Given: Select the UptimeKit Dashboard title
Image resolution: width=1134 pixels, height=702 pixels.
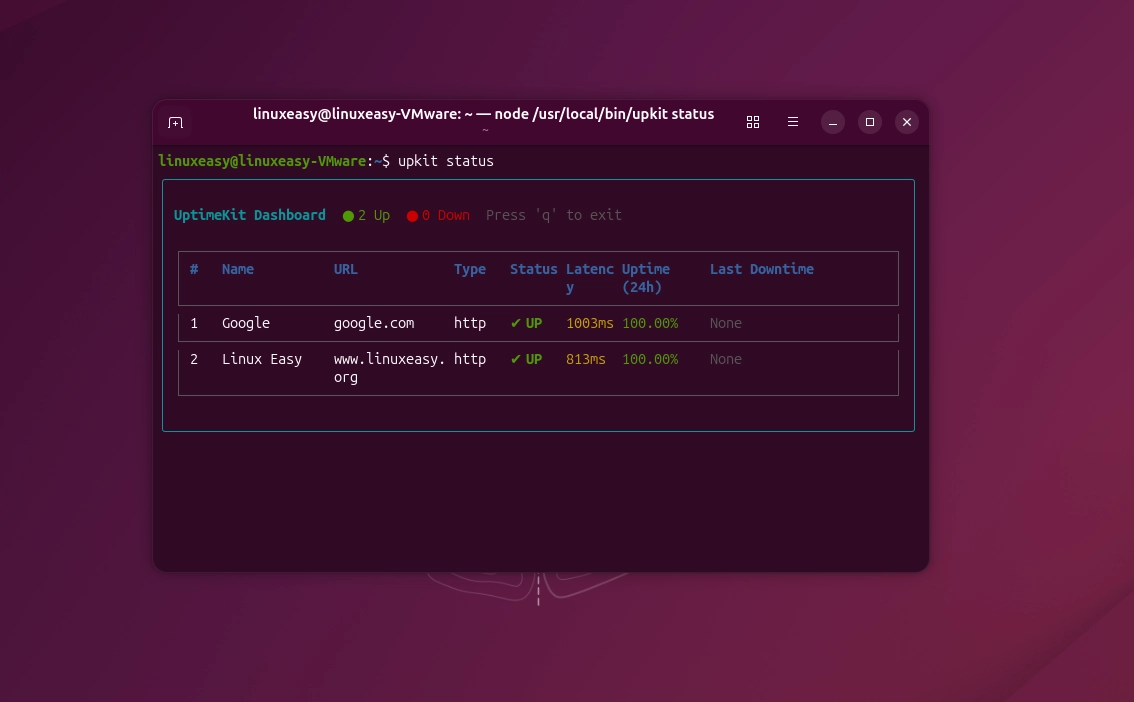Looking at the screenshot, I should pyautogui.click(x=249, y=215).
